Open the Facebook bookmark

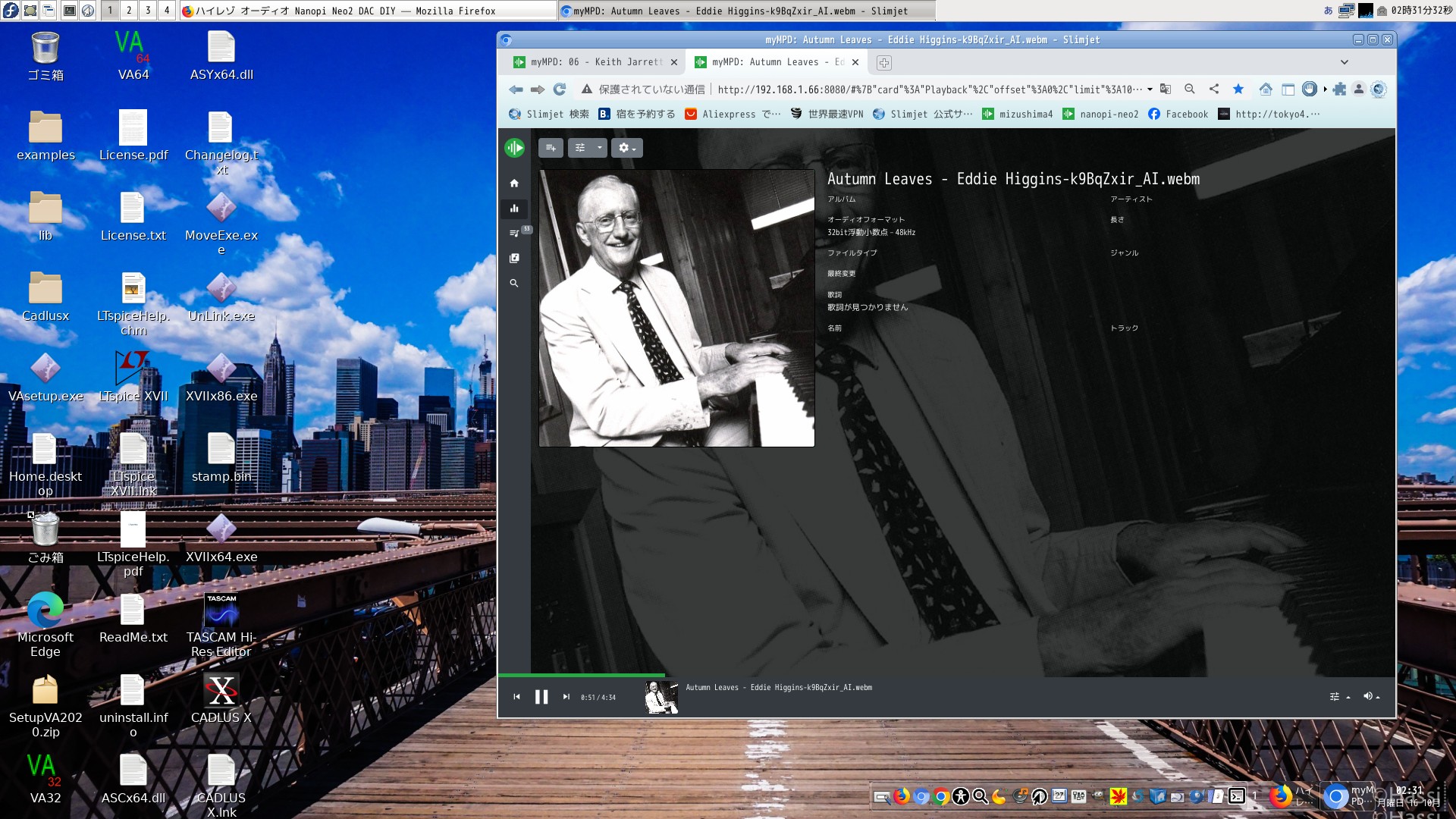tap(1178, 115)
